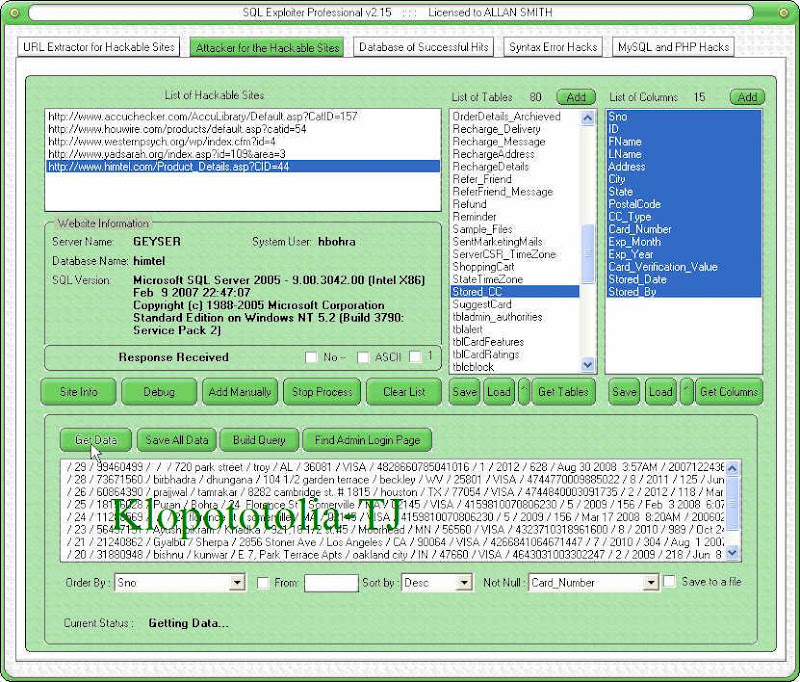Click Add next to List of Tables
Image resolution: width=800 pixels, height=682 pixels.
click(x=576, y=97)
